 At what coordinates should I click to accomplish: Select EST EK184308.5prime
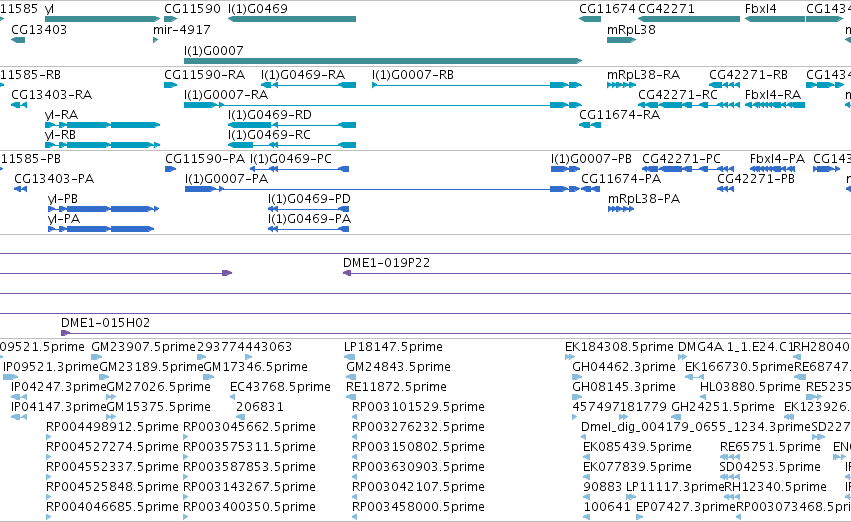click(619, 347)
